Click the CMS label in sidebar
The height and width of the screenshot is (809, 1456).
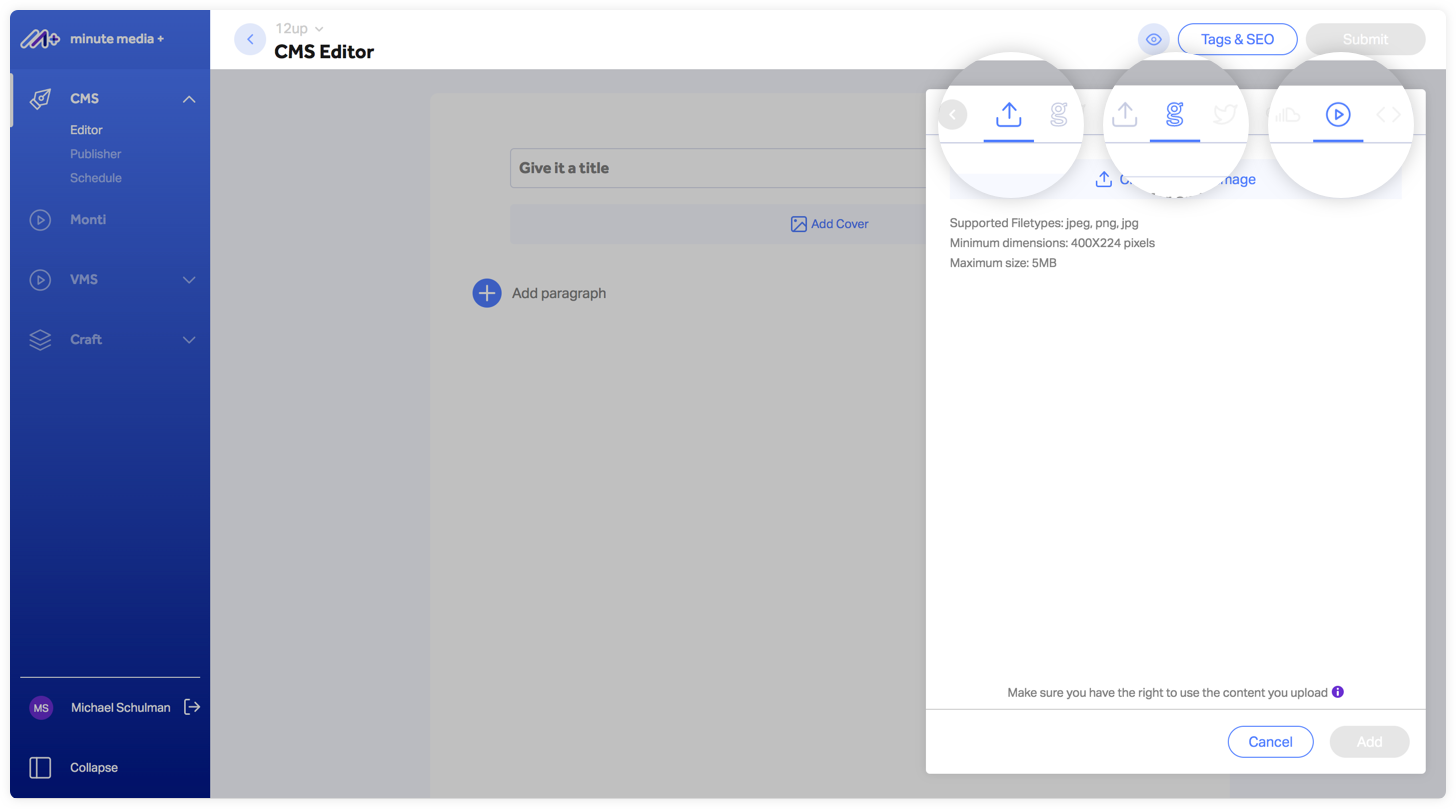pyautogui.click(x=84, y=99)
